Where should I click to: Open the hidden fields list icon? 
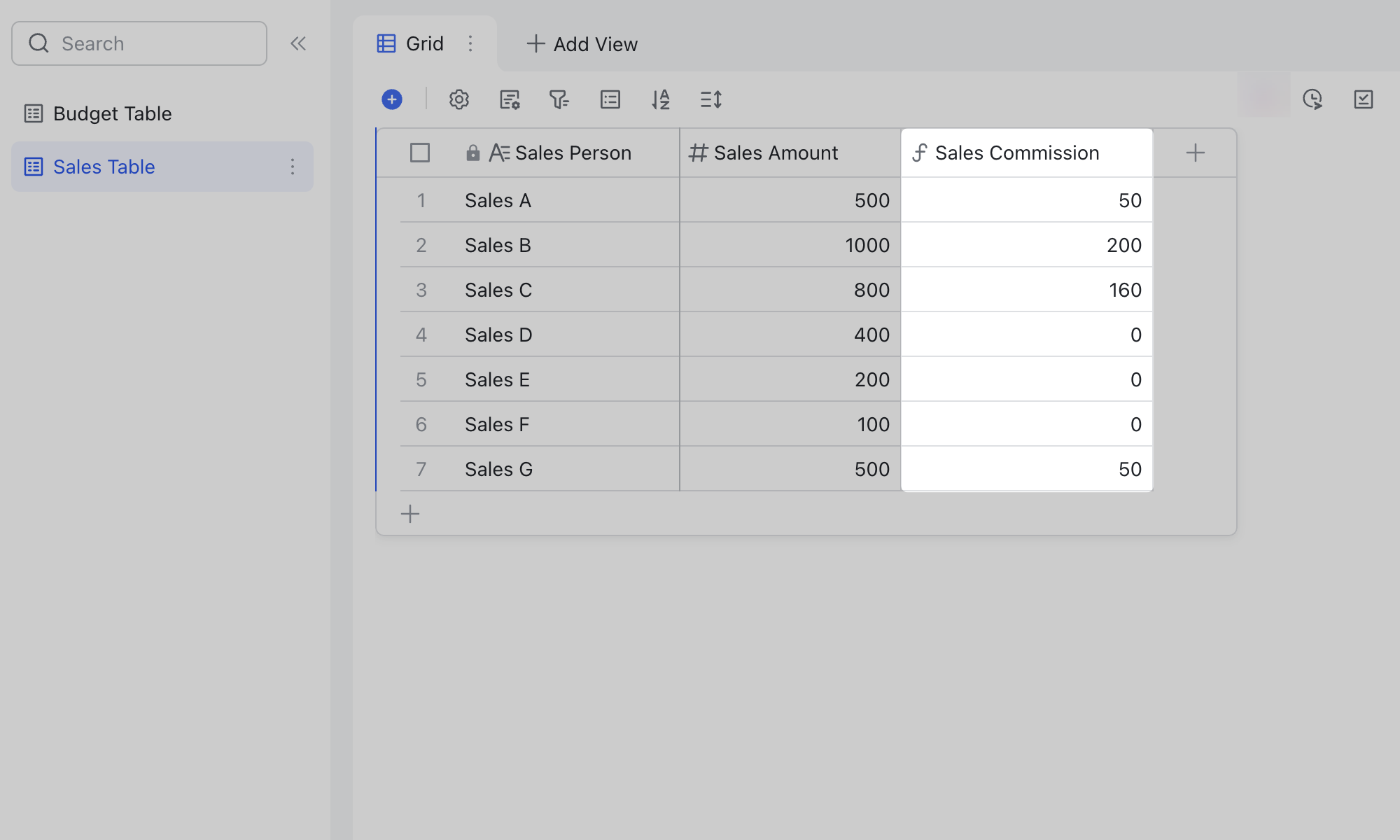coord(610,99)
